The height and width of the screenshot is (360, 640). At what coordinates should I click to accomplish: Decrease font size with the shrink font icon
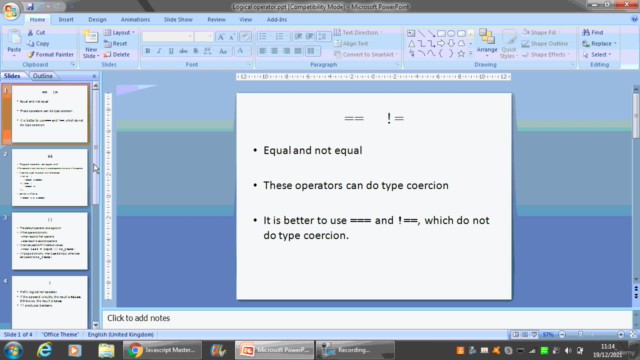[231, 37]
